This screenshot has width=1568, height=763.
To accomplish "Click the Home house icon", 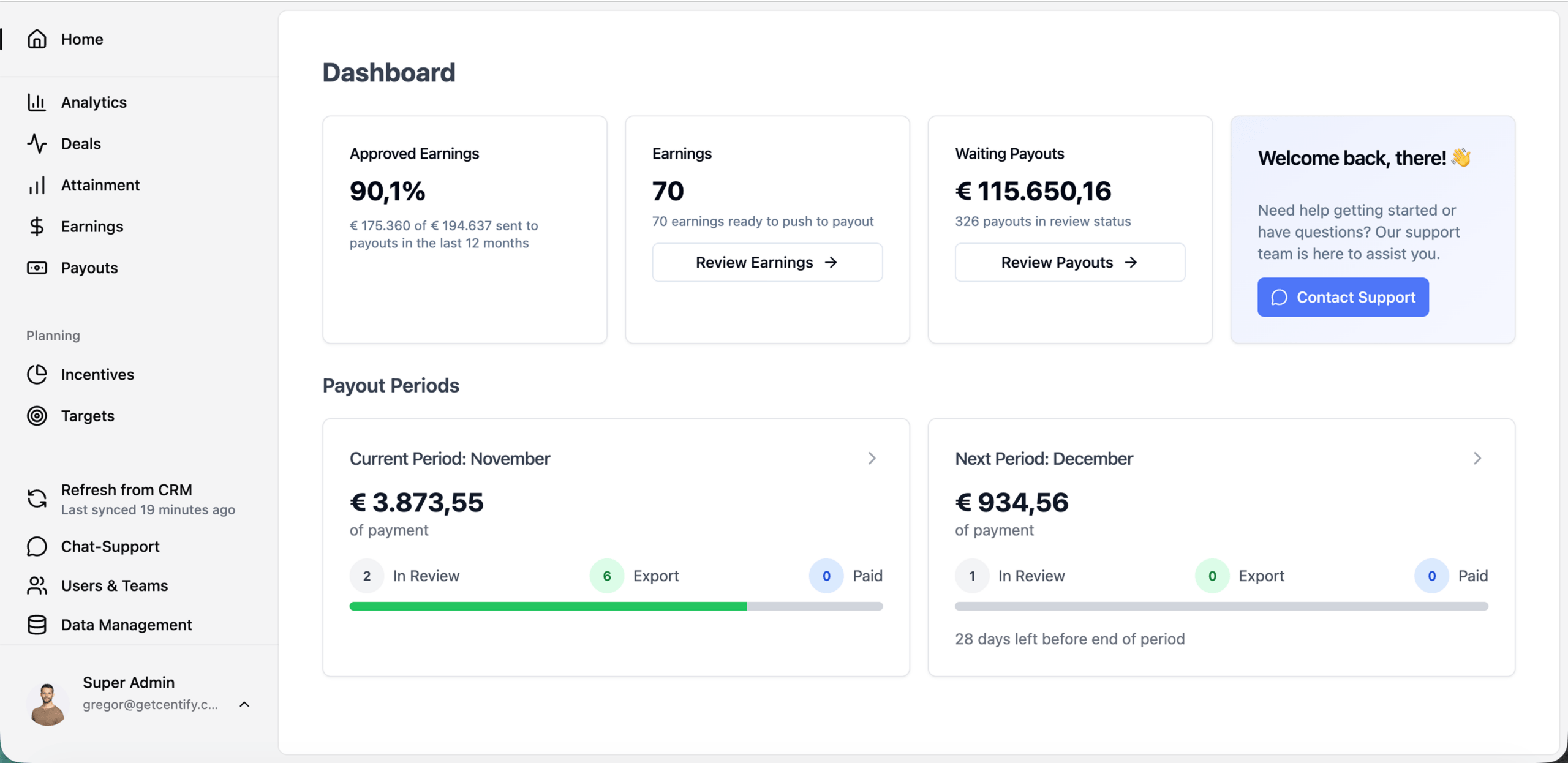I will (37, 39).
